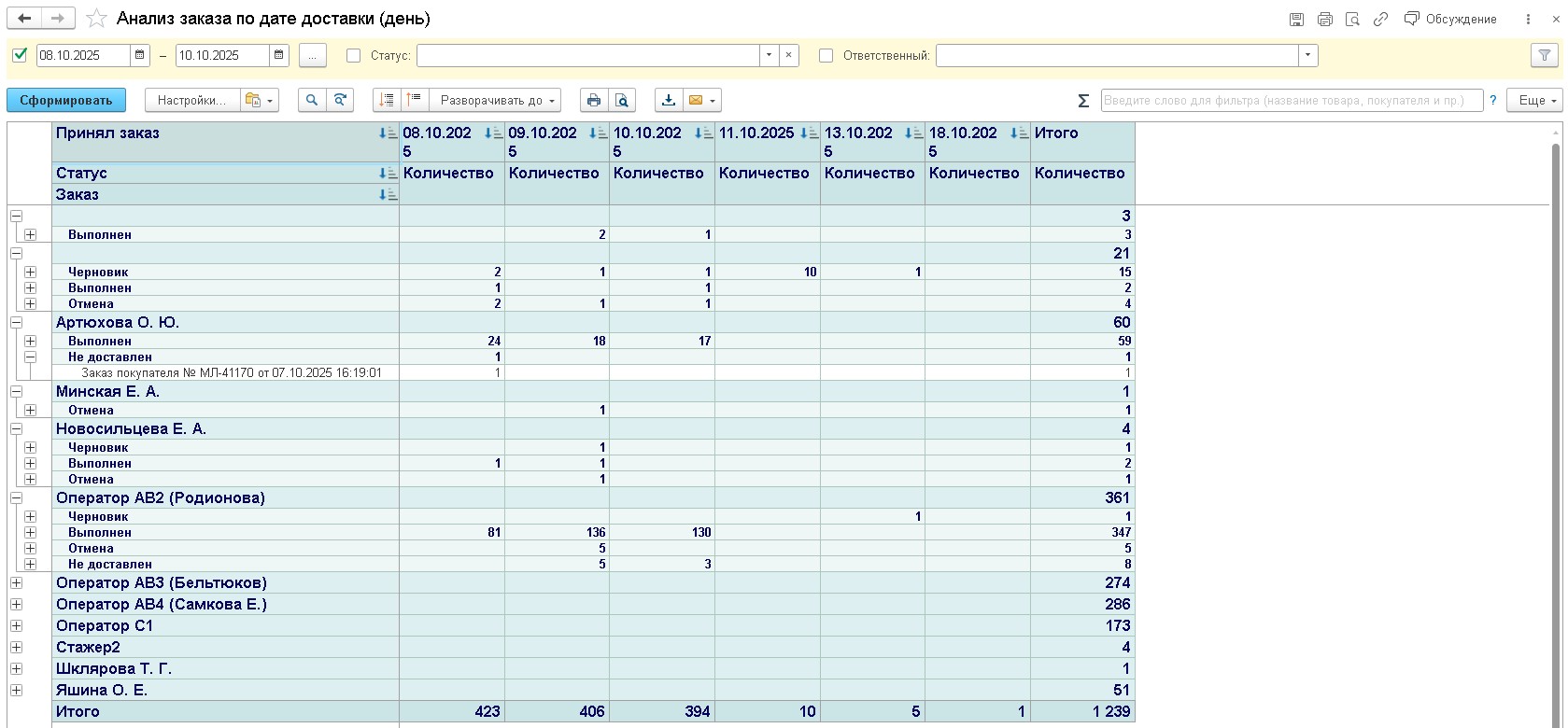The image size is (1568, 728).
Task: Open the Еще menu
Action: pos(1533,101)
